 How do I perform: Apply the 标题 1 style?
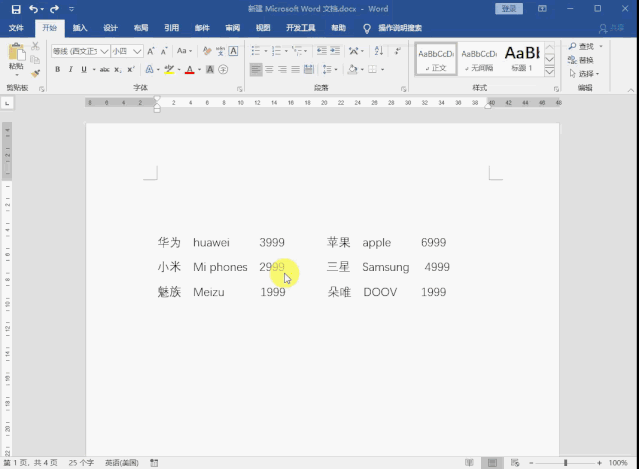tap(522, 59)
